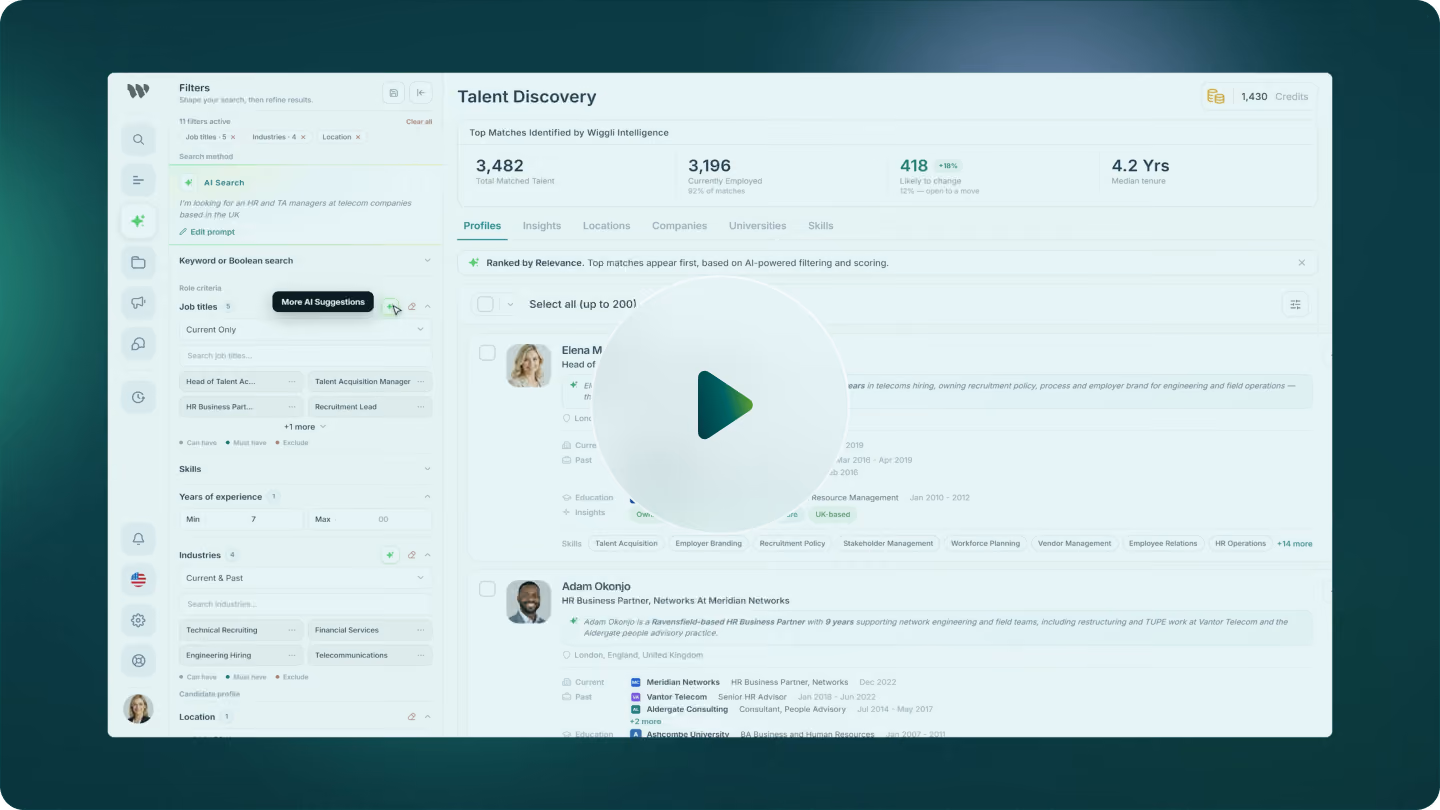
Task: Open the folder icon in the sidebar
Action: coord(138,262)
